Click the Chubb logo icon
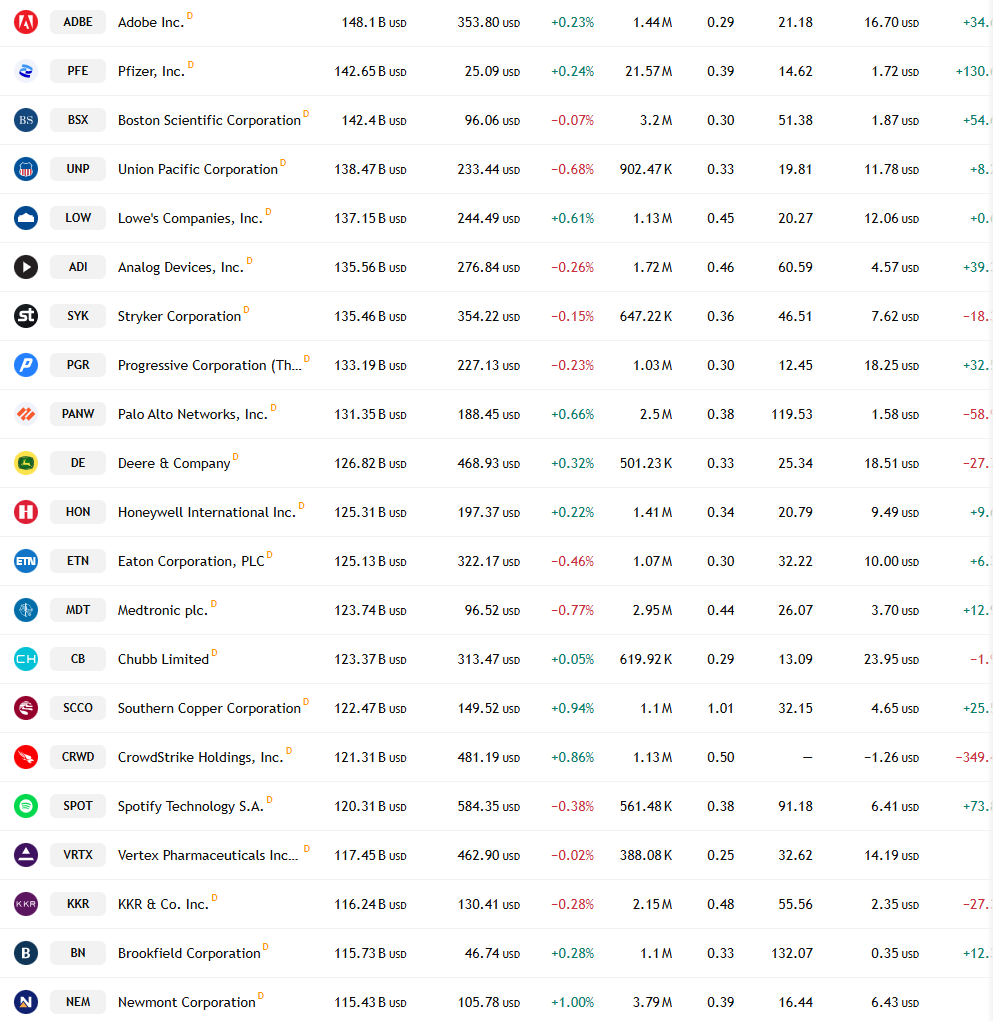The height and width of the screenshot is (1021, 993). (26, 659)
